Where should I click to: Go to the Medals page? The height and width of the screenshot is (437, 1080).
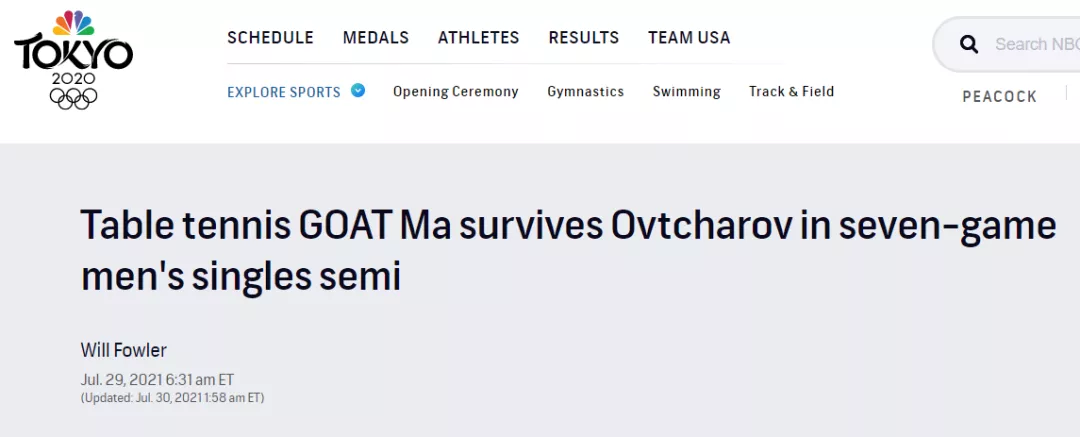coord(376,38)
